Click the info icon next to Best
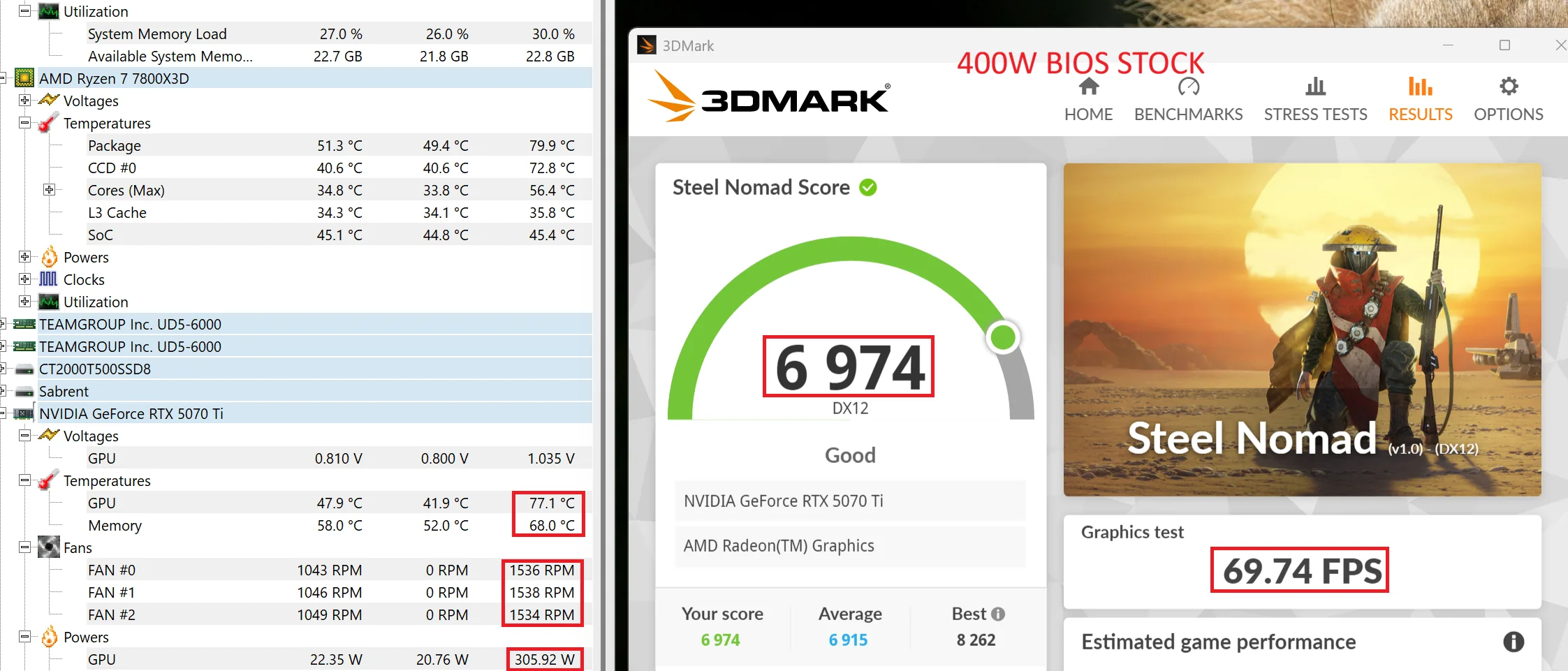 click(999, 614)
